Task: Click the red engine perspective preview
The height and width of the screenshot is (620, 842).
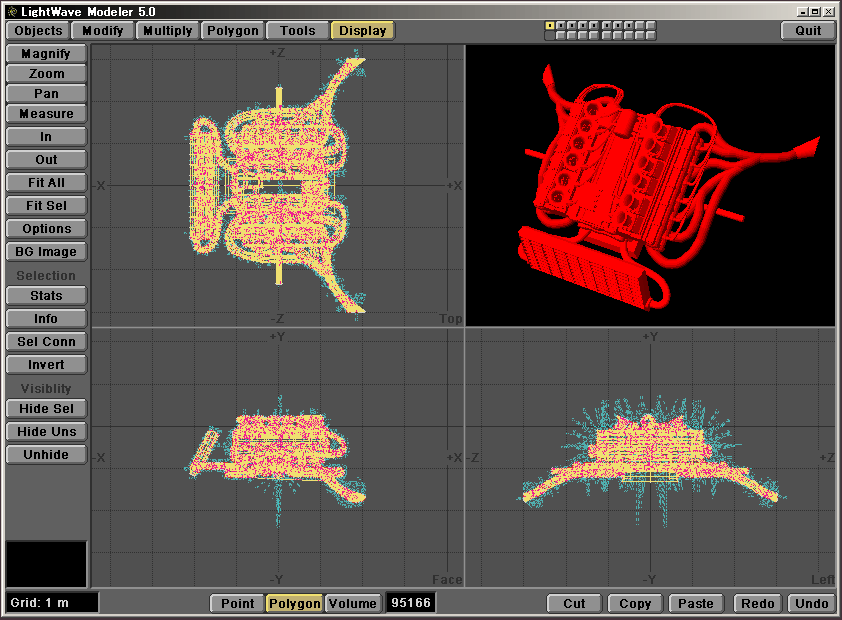Action: (650, 185)
